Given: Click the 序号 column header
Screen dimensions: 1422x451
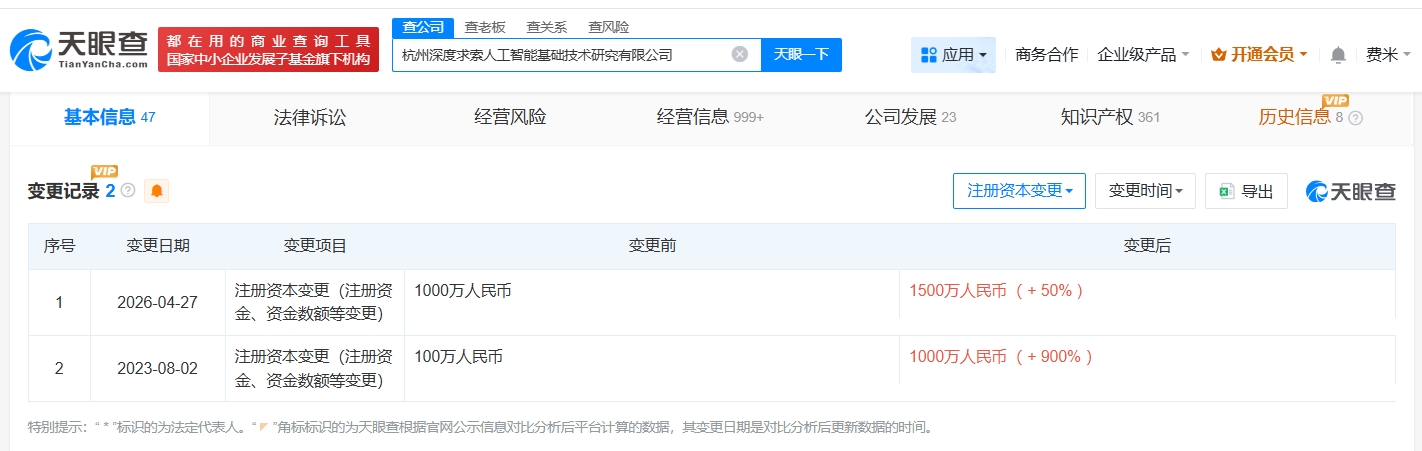Looking at the screenshot, I should 59,246.
